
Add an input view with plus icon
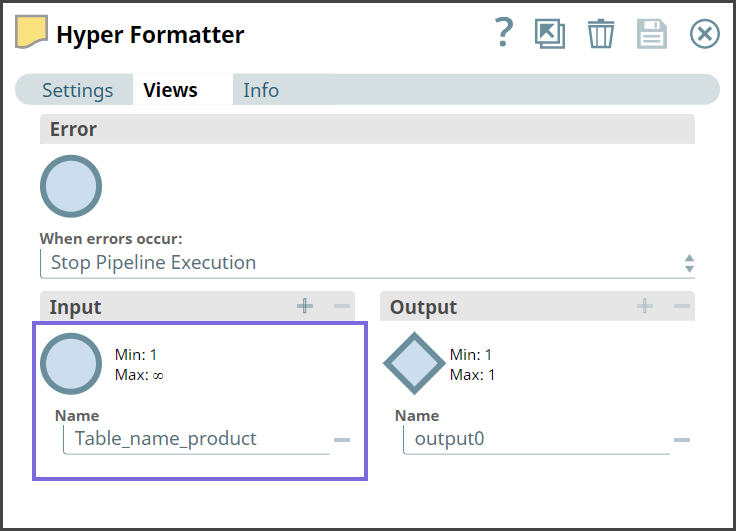coord(305,306)
